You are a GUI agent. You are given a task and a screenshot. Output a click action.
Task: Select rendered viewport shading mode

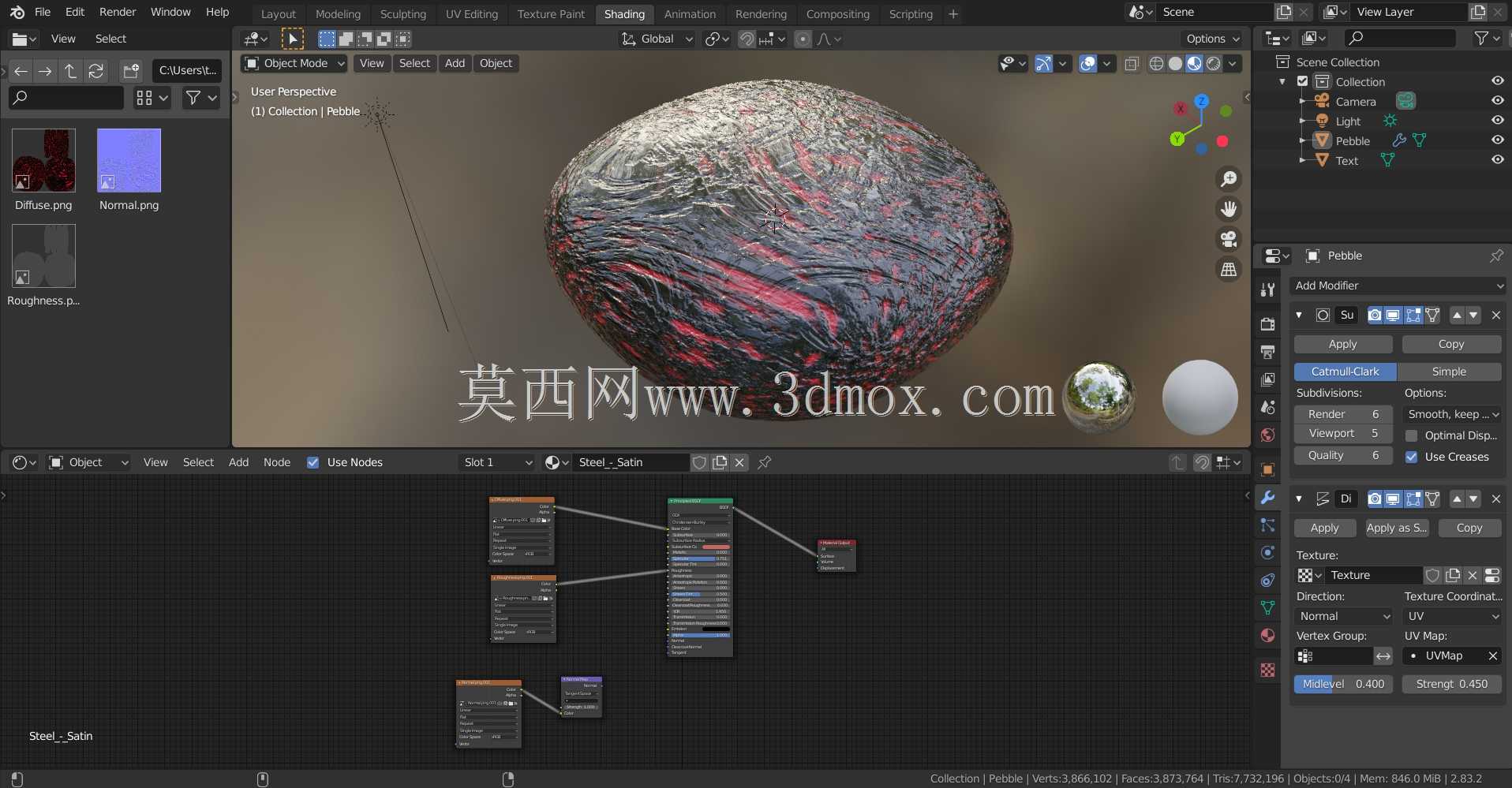pyautogui.click(x=1214, y=64)
